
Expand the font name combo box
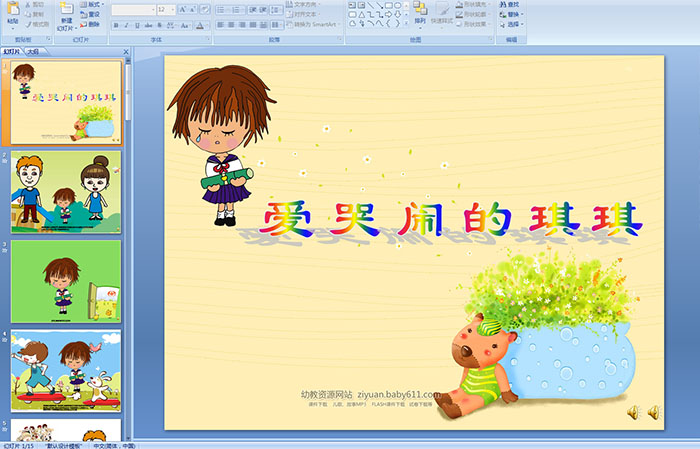tap(150, 9)
